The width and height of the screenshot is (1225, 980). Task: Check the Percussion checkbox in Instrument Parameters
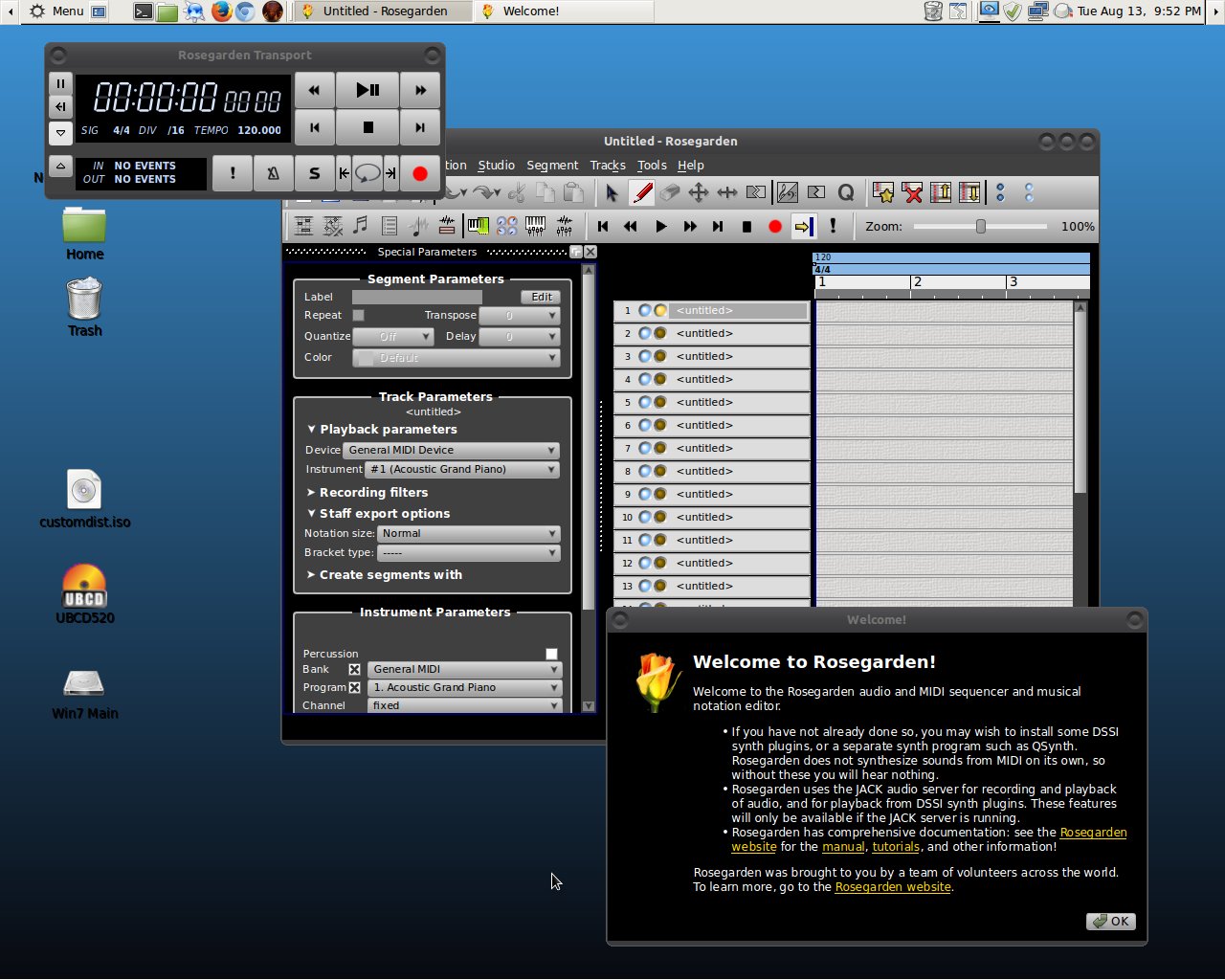pyautogui.click(x=551, y=654)
